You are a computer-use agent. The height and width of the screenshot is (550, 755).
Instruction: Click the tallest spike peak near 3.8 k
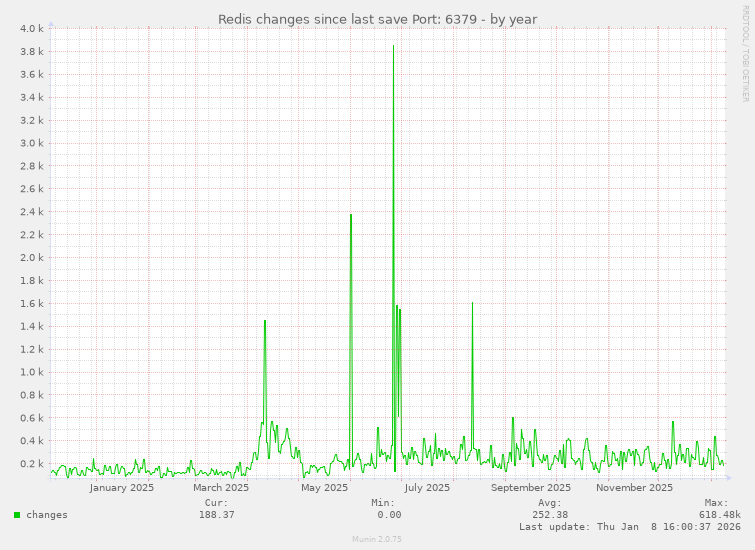click(393, 46)
